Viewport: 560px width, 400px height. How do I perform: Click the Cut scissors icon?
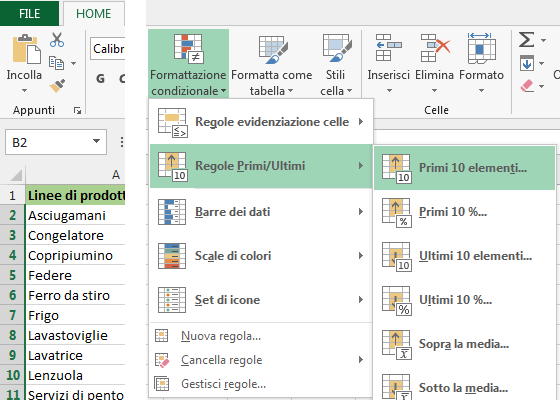(57, 40)
